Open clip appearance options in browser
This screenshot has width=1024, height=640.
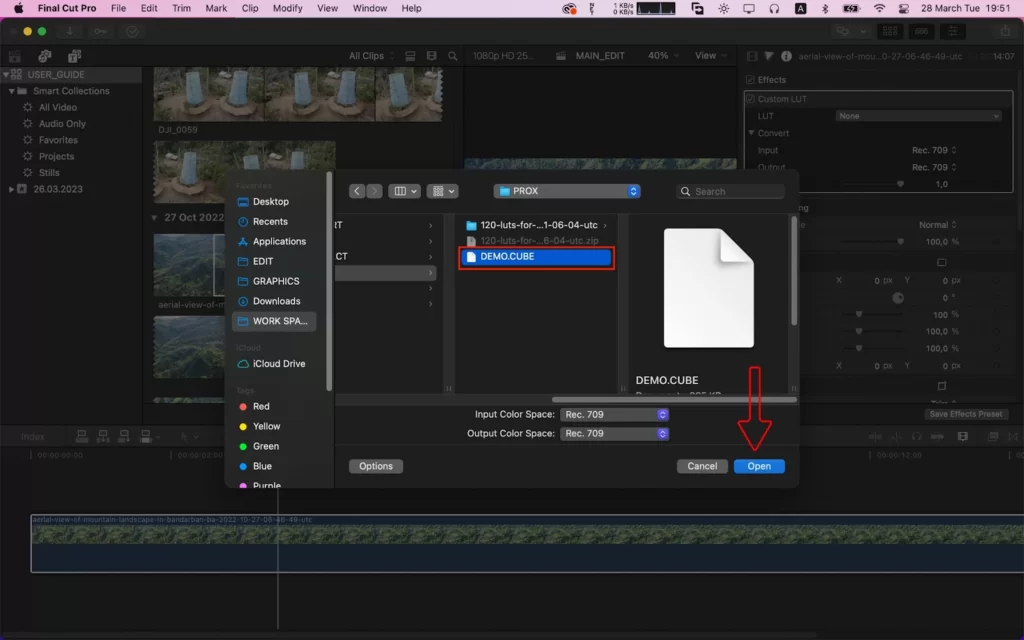coord(431,56)
